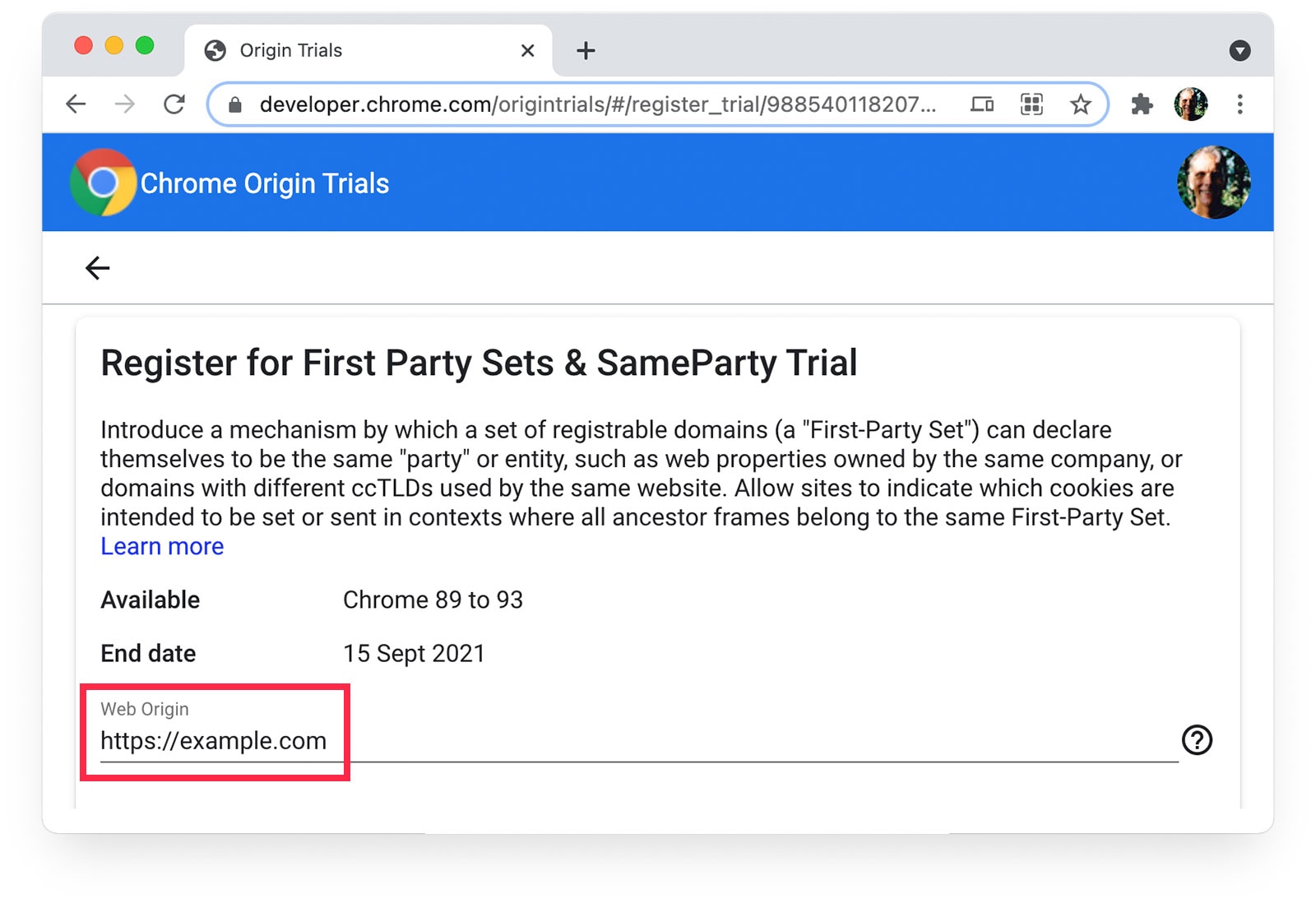This screenshot has width=1316, height=903.
Task: Open the account avatar in blue header
Action: (x=1213, y=183)
